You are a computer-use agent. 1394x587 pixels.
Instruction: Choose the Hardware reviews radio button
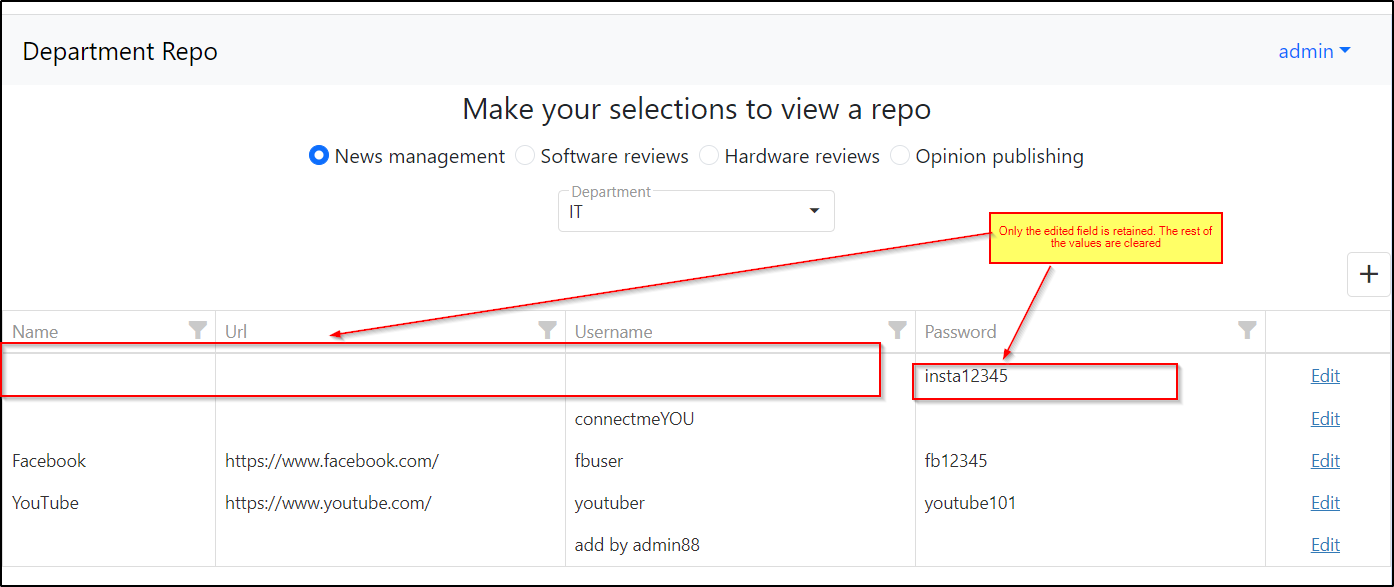709,156
